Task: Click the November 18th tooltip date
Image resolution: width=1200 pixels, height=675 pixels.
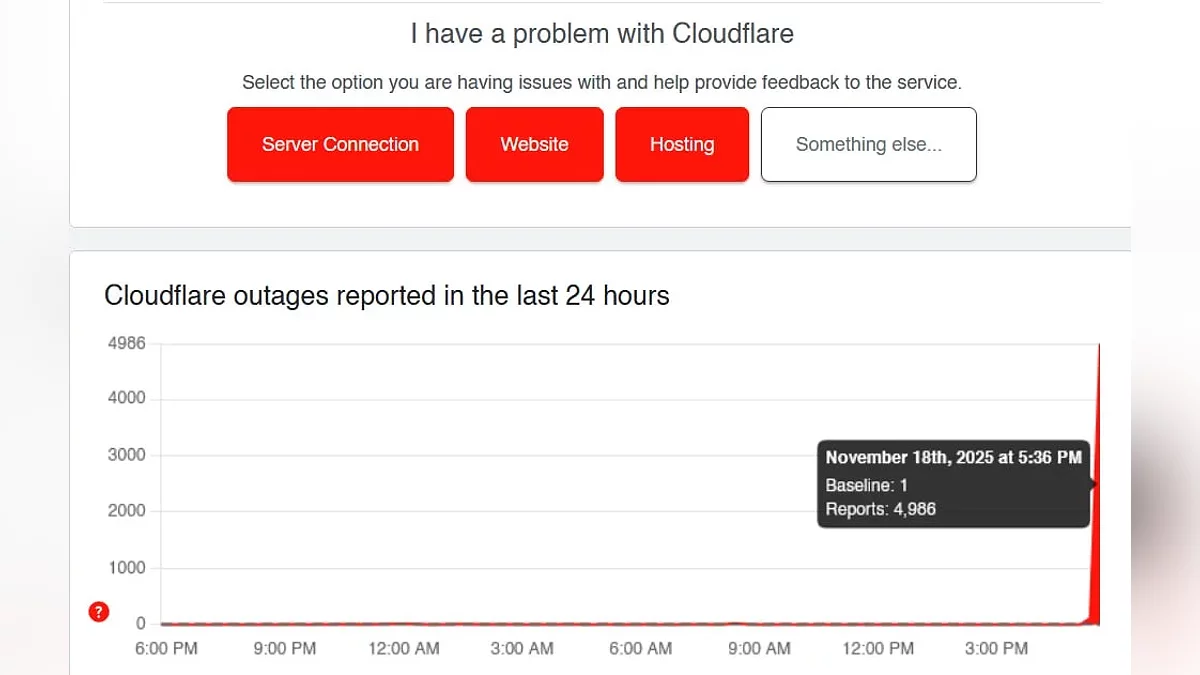Action: [953, 457]
